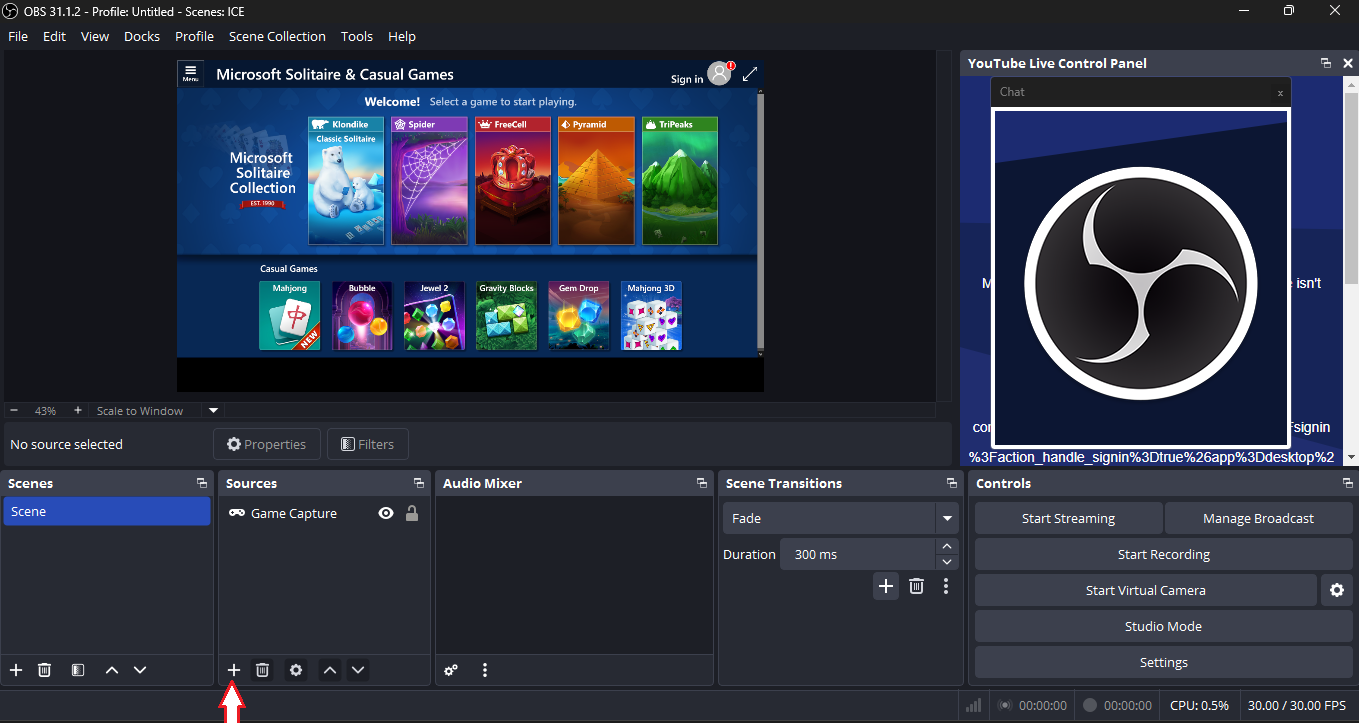The image size is (1359, 723).
Task: Float the Scenes dock
Action: coord(202,483)
